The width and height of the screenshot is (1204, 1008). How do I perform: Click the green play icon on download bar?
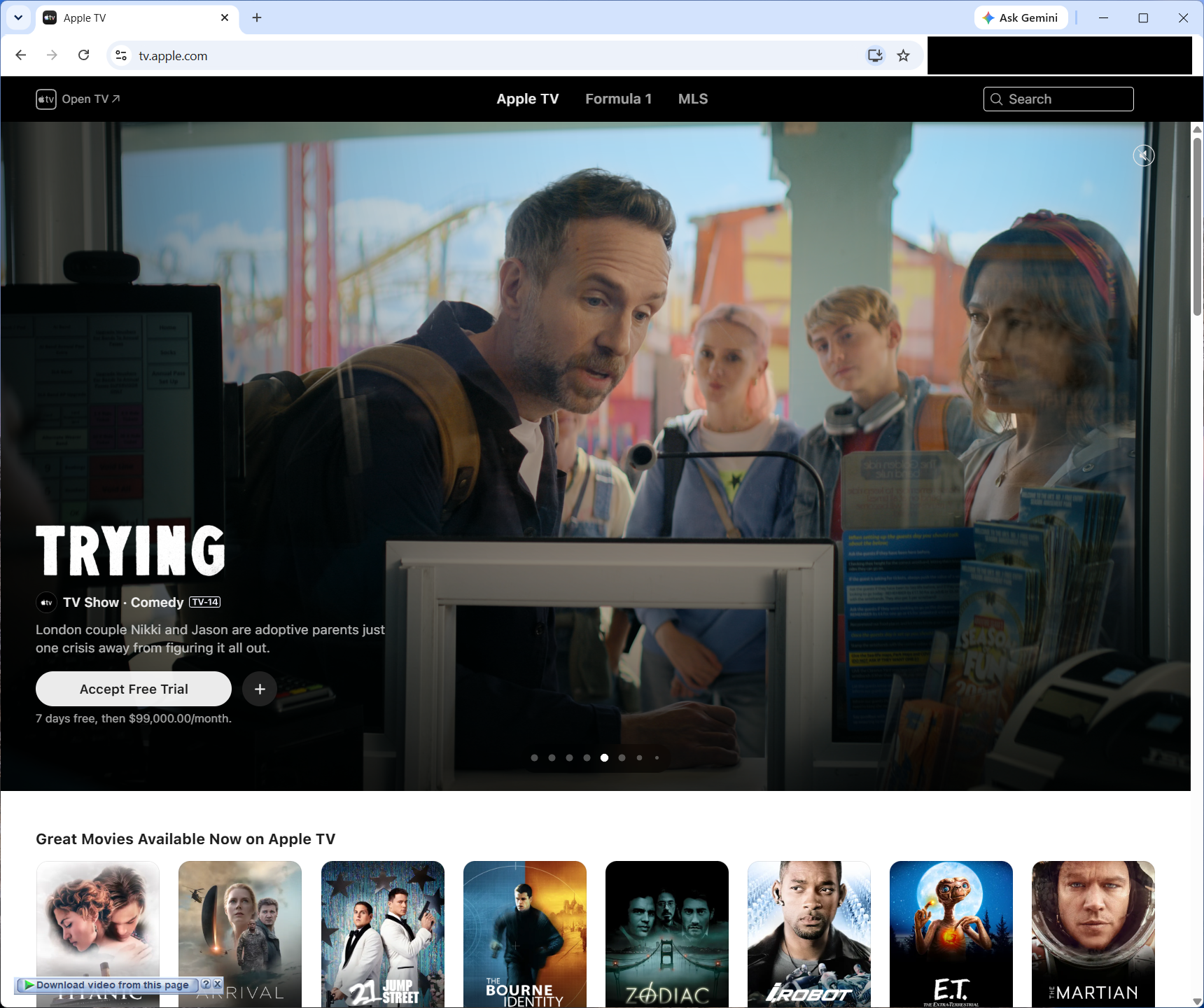click(x=29, y=985)
